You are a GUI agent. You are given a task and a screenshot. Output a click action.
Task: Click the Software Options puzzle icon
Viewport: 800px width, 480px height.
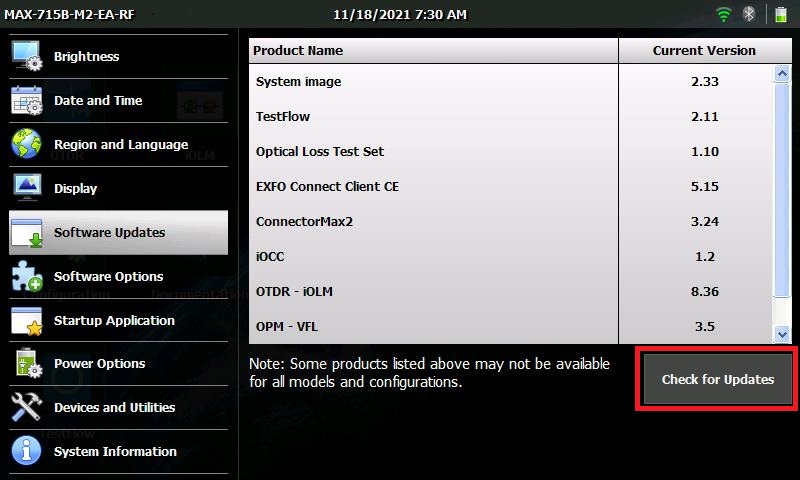point(27,276)
